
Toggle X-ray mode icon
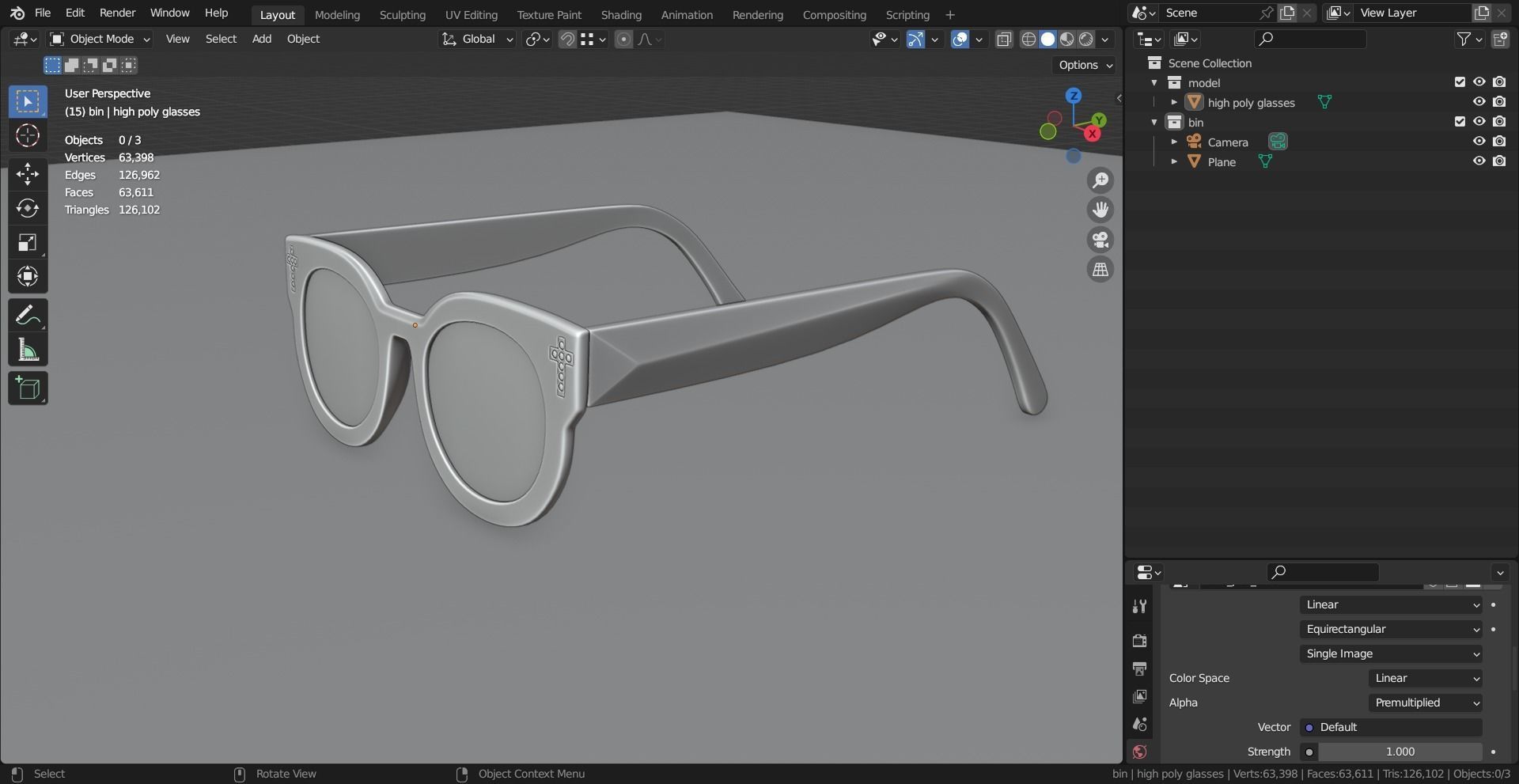[x=1004, y=40]
